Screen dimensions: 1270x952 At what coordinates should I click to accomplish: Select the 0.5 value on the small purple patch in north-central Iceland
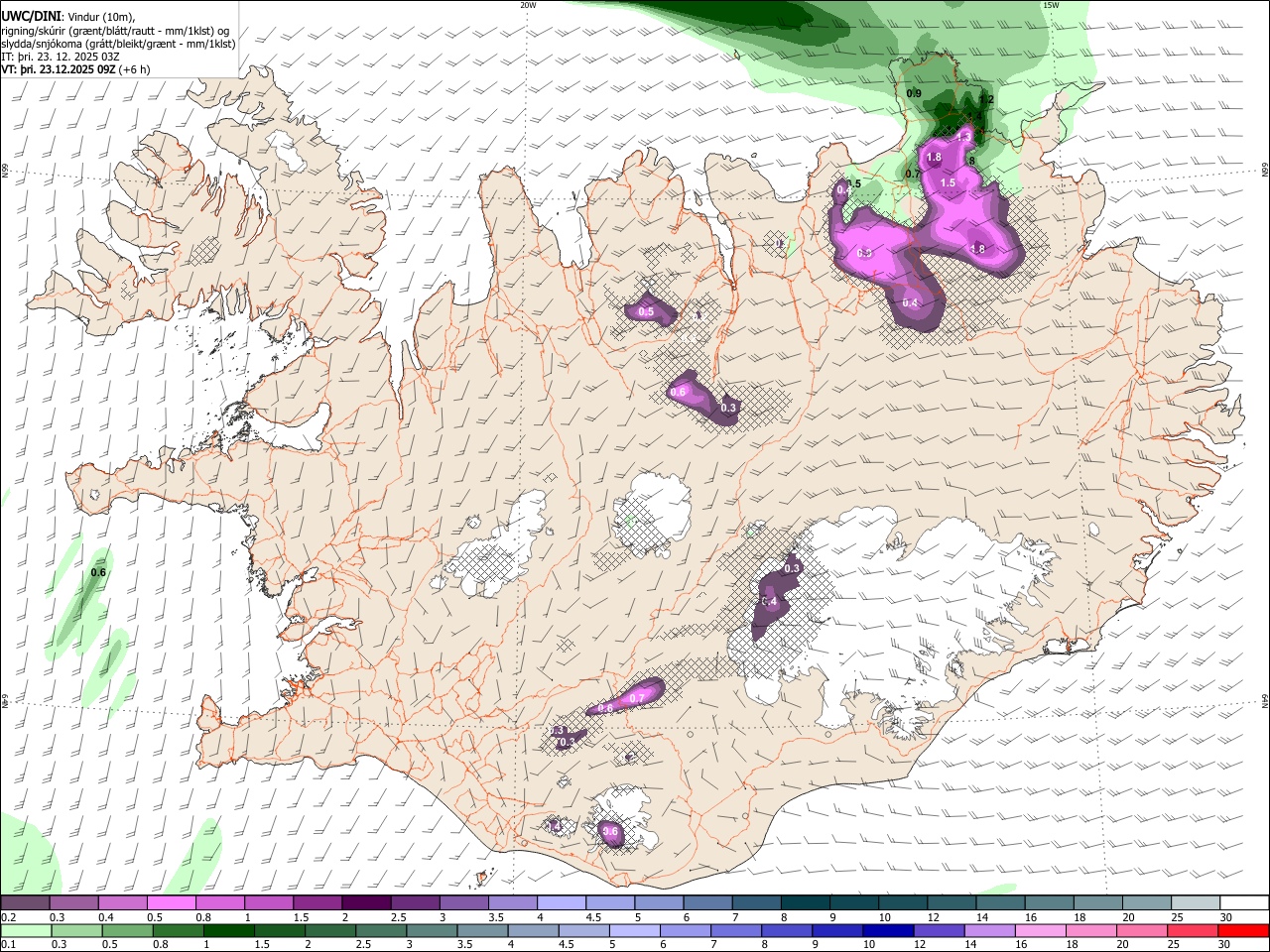[x=646, y=311]
